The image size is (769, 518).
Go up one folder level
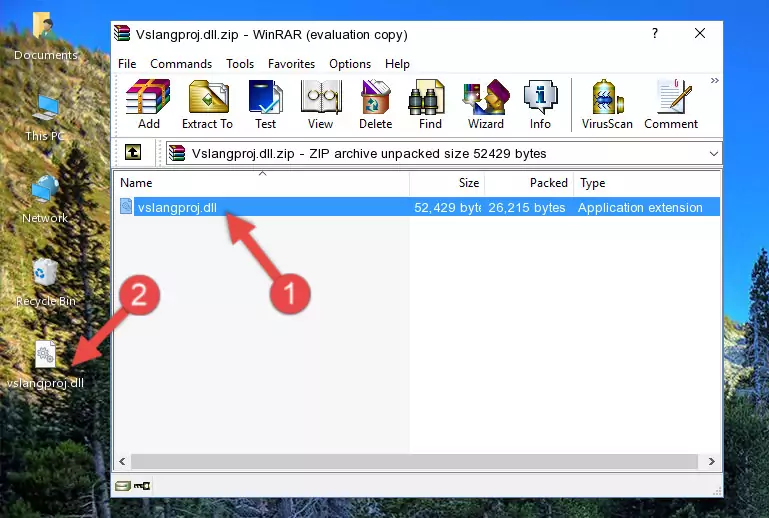click(x=133, y=153)
